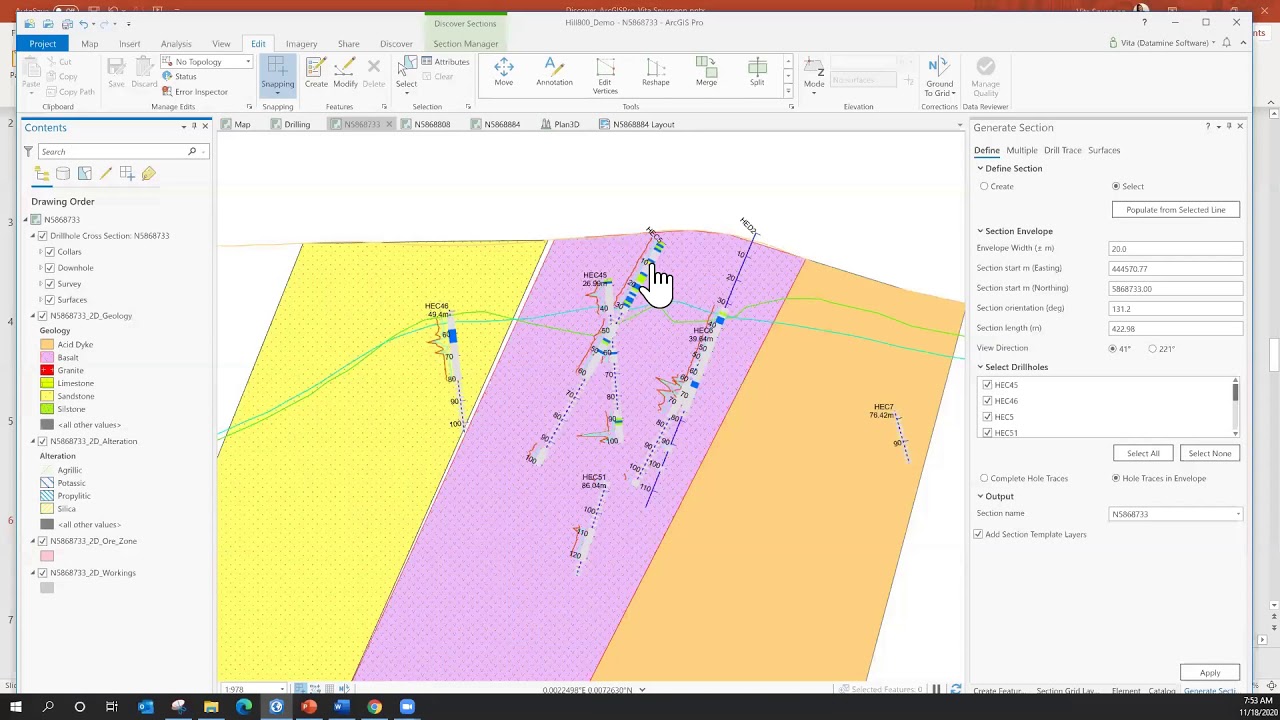Open the Surfaces pane tab
Image resolution: width=1280 pixels, height=720 pixels.
tap(1104, 150)
